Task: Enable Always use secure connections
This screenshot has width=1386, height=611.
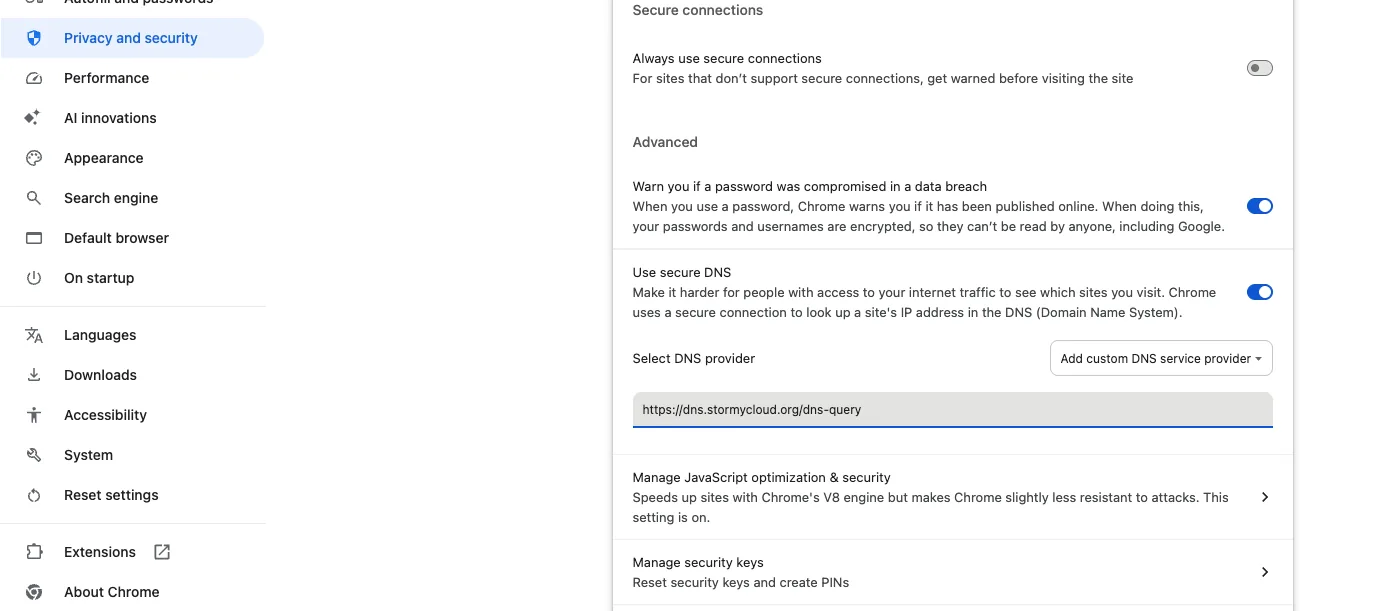Action: tap(1259, 68)
